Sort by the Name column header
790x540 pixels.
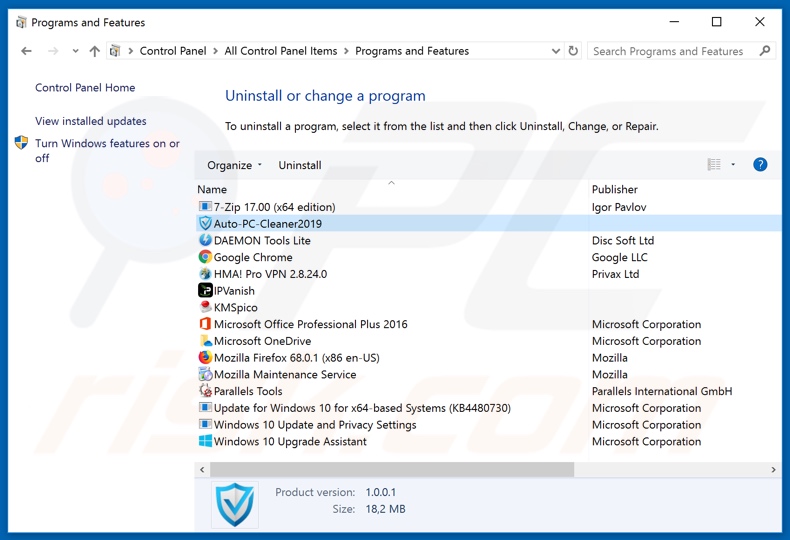[x=212, y=189]
